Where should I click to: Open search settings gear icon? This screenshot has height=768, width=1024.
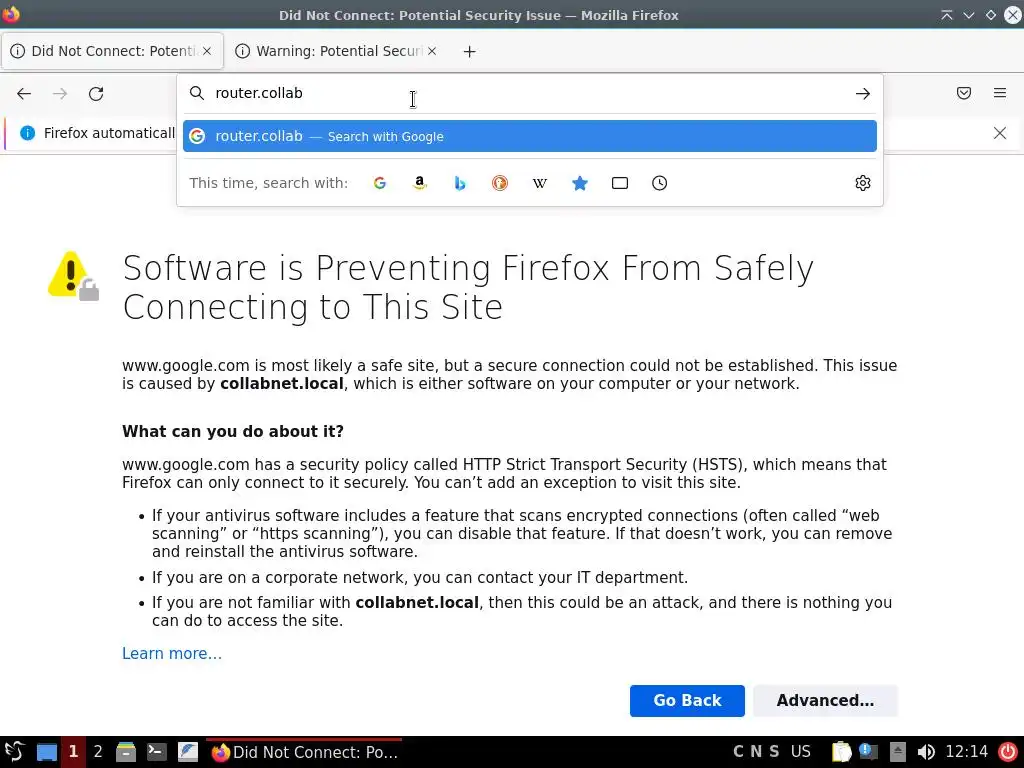tap(863, 184)
